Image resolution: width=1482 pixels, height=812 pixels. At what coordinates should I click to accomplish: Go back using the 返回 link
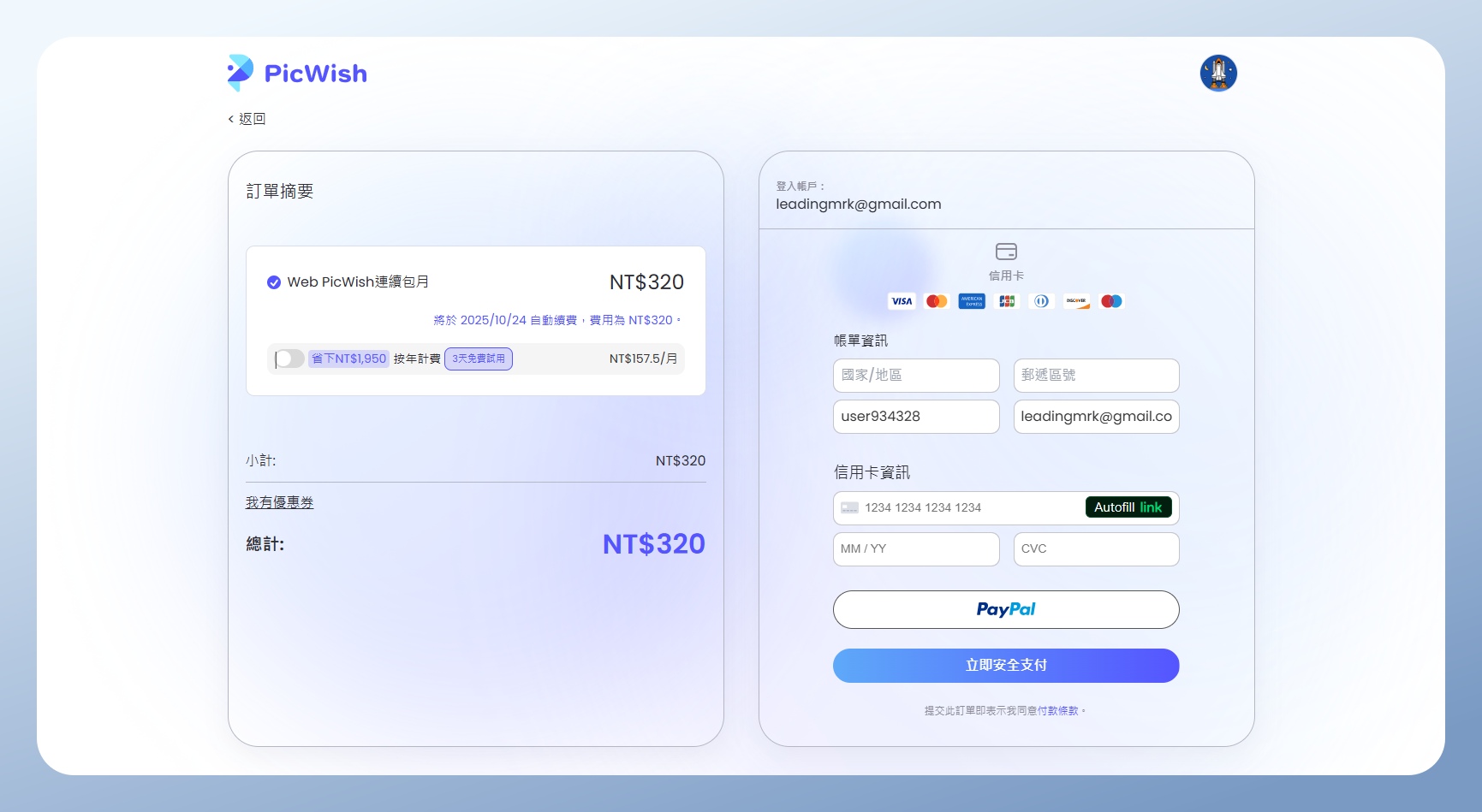coord(247,119)
